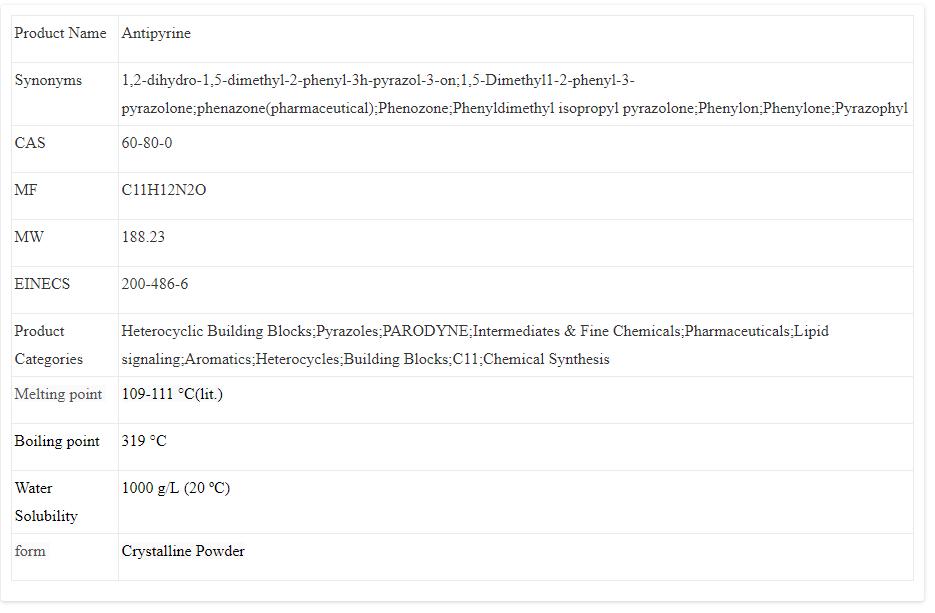Click the "Synonyms" row label
The image size is (935, 613).
pos(48,81)
